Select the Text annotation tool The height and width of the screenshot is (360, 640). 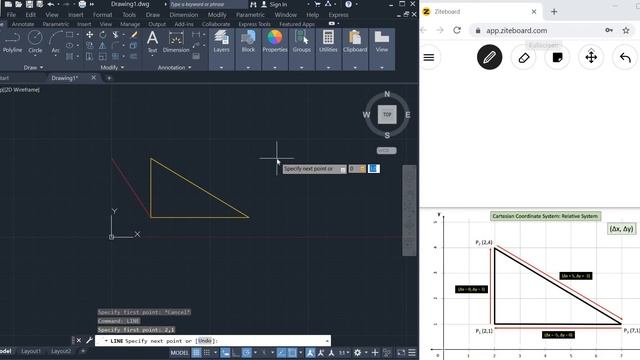tap(152, 42)
